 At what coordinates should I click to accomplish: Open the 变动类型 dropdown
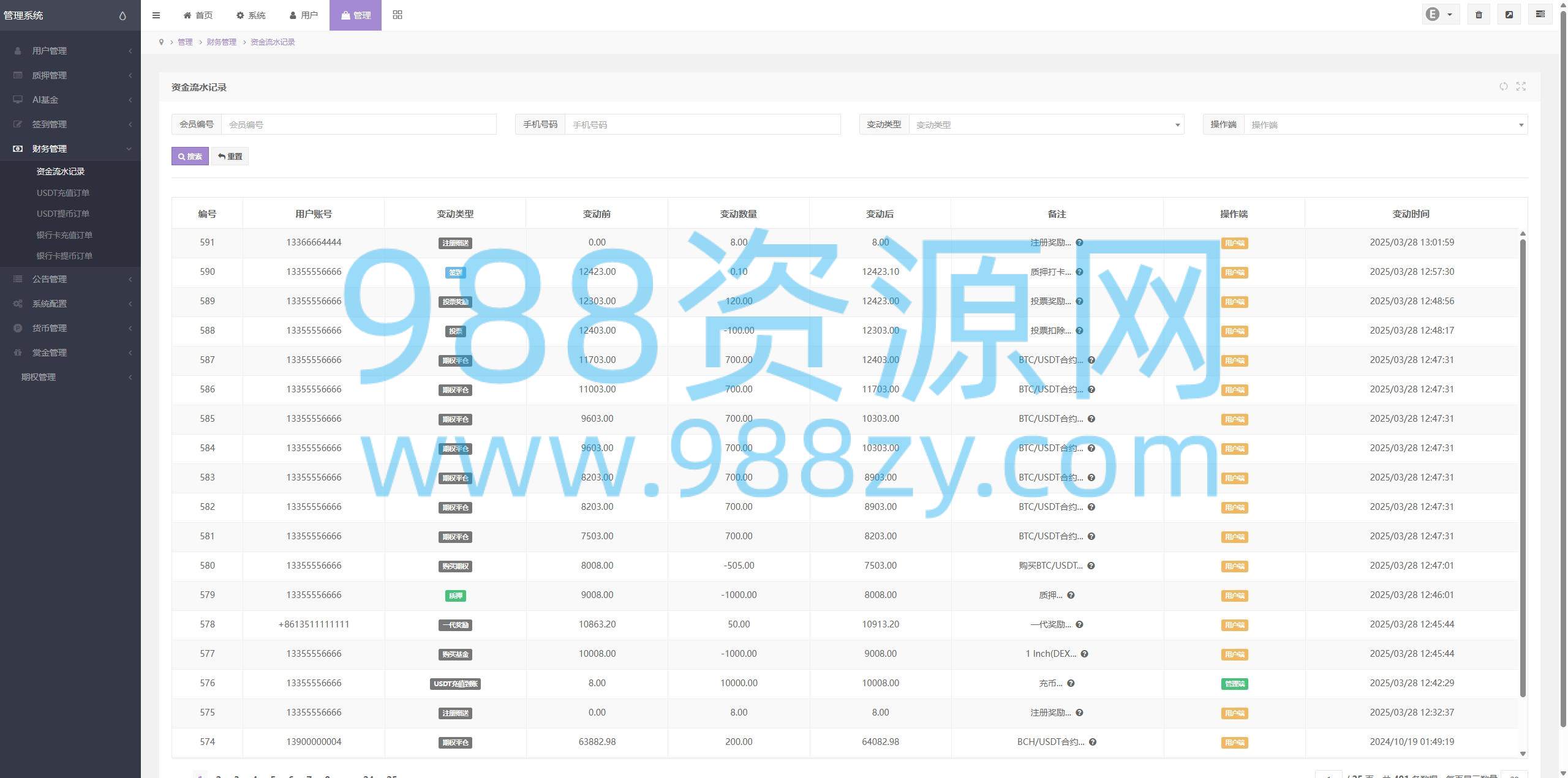(1046, 124)
